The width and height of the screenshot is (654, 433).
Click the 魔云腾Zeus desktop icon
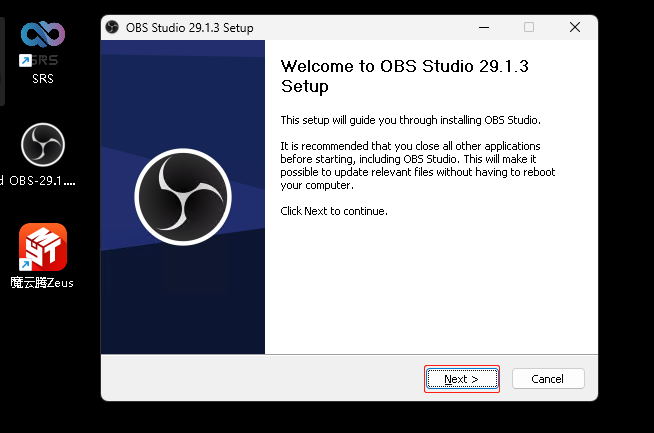coord(43,247)
